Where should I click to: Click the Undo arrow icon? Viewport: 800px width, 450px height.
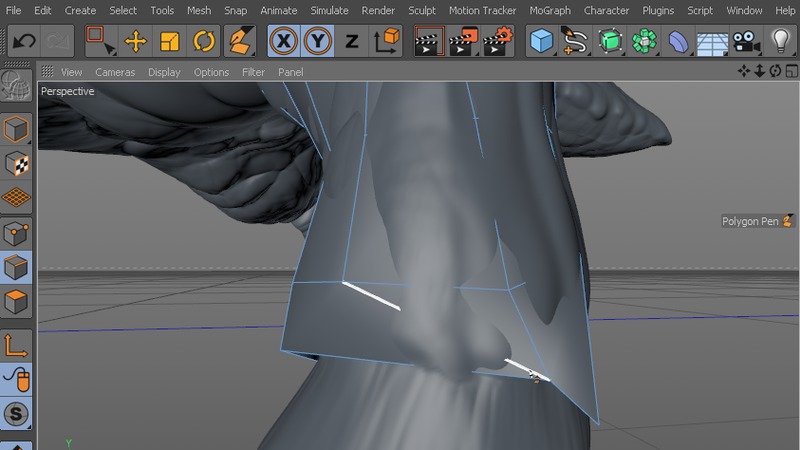(x=24, y=42)
